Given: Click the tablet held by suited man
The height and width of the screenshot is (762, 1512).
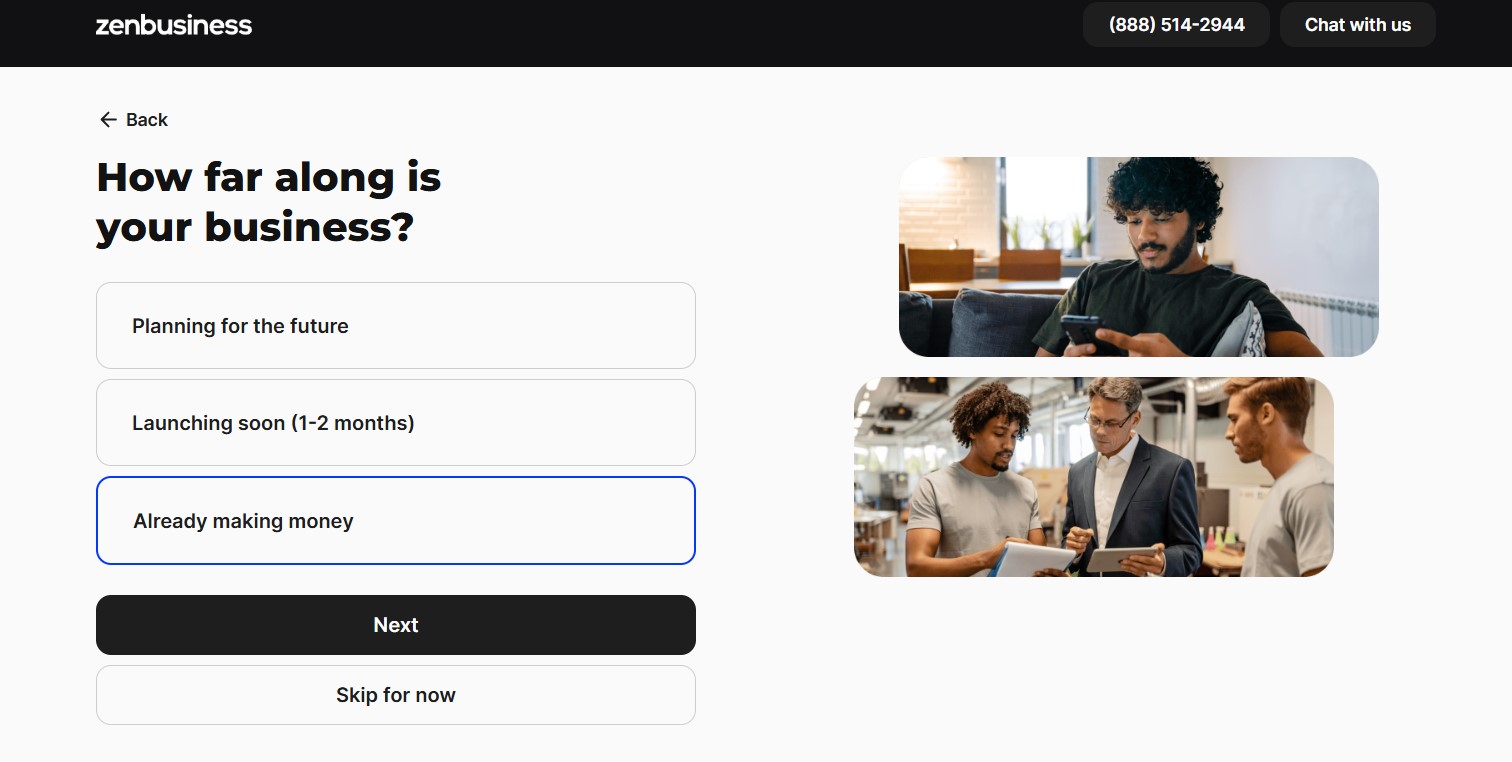Looking at the screenshot, I should pyautogui.click(x=1120, y=560).
